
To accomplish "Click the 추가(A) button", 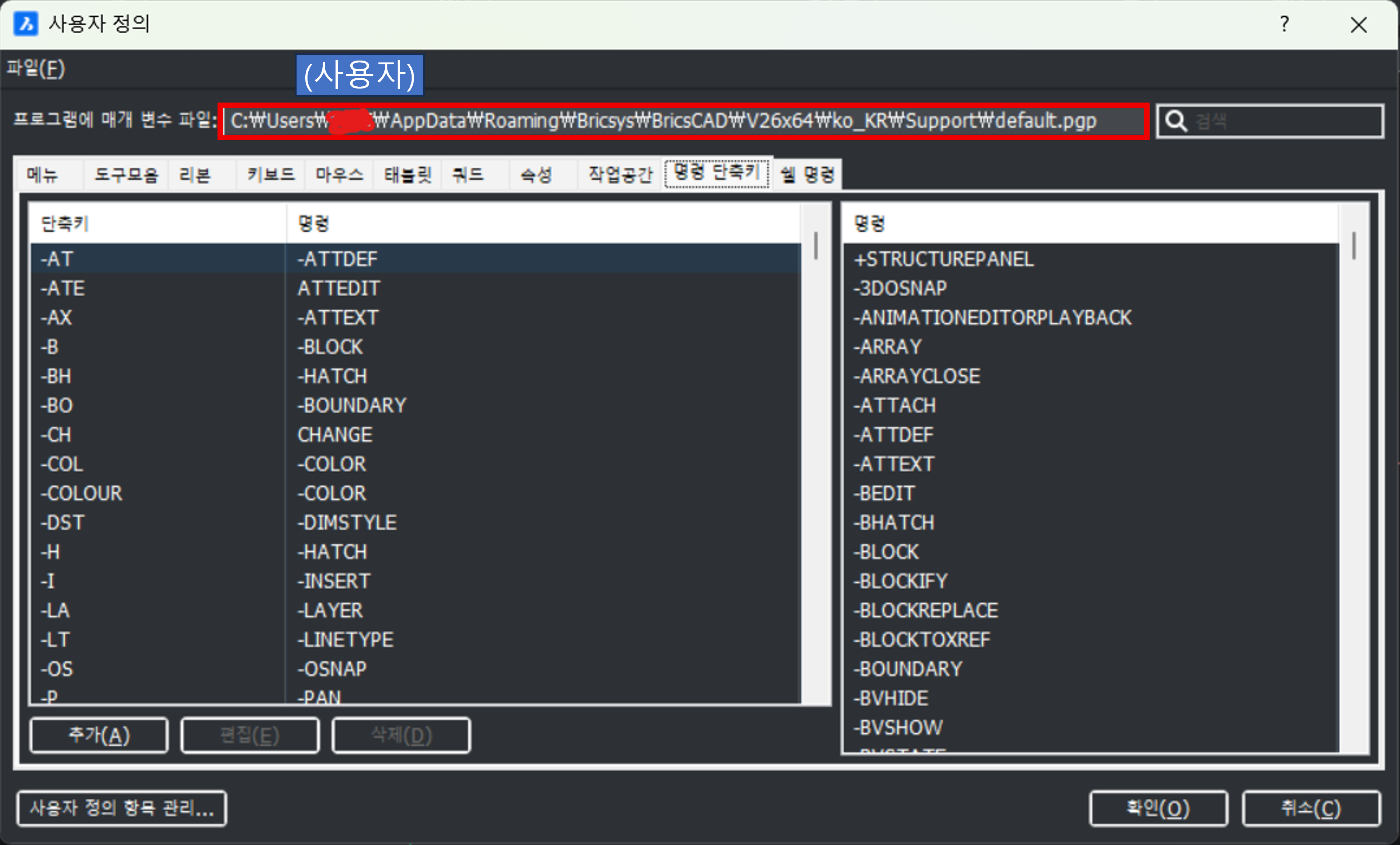I will [x=99, y=735].
